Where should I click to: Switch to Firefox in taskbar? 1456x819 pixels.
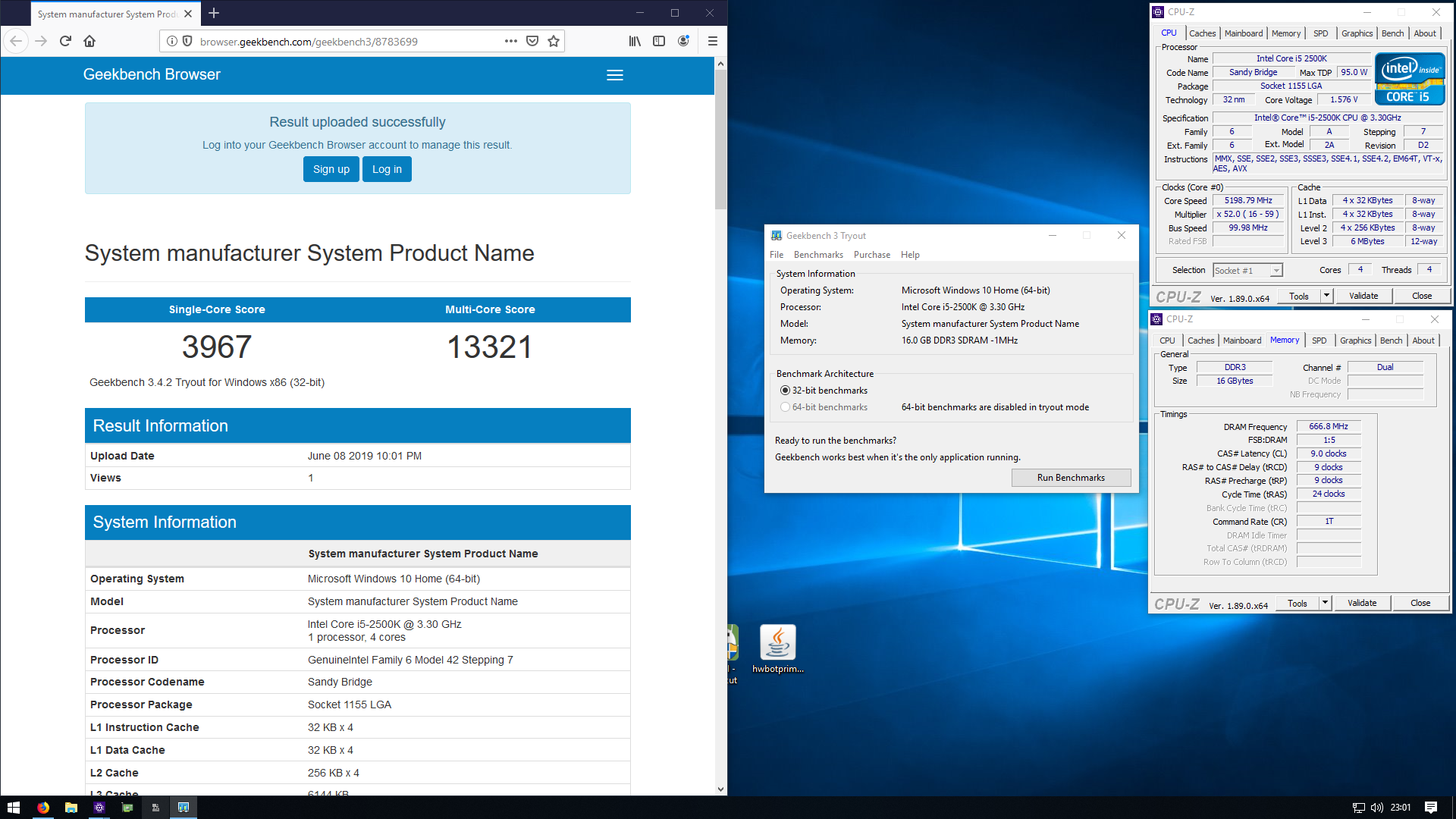pyautogui.click(x=43, y=808)
